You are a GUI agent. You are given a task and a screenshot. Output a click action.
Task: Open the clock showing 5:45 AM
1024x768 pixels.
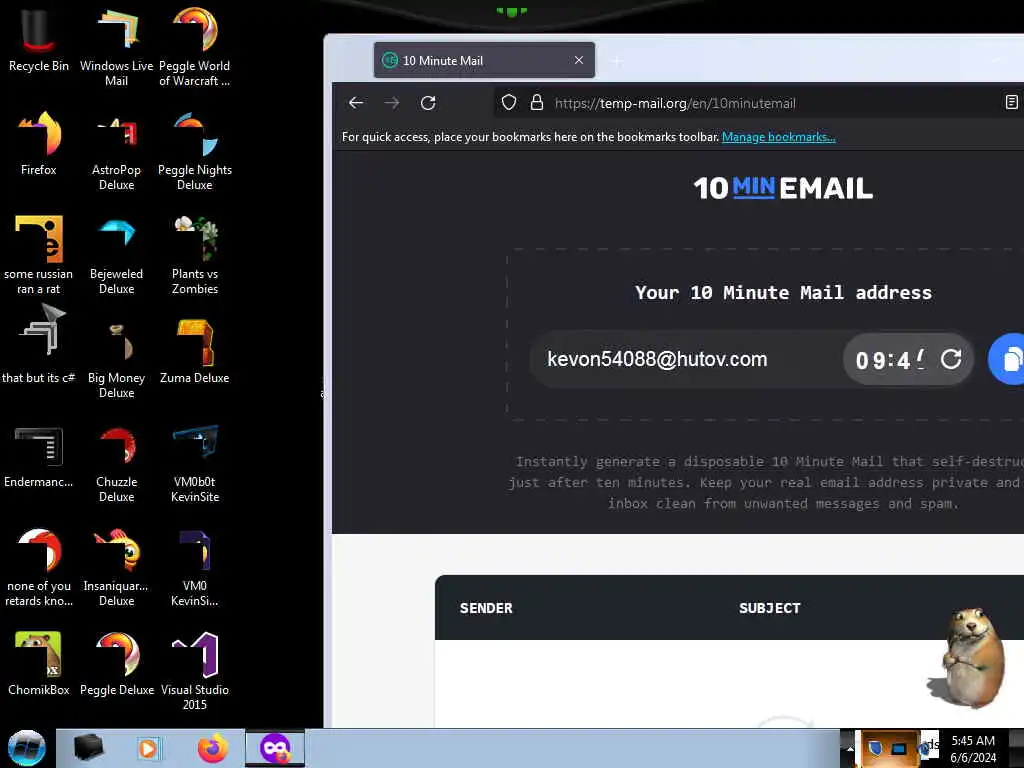coord(973,748)
